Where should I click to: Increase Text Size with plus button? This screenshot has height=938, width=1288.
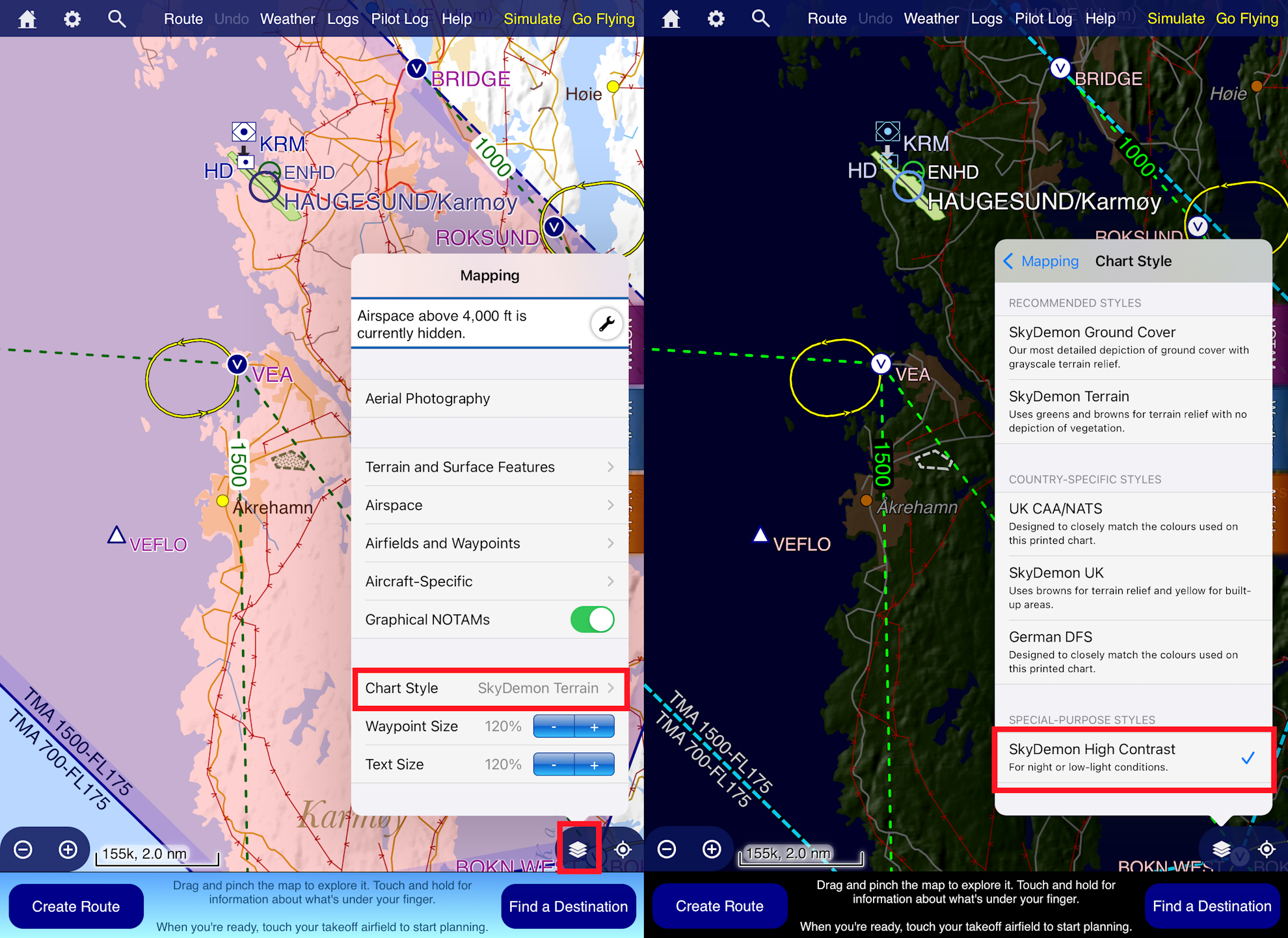[595, 765]
